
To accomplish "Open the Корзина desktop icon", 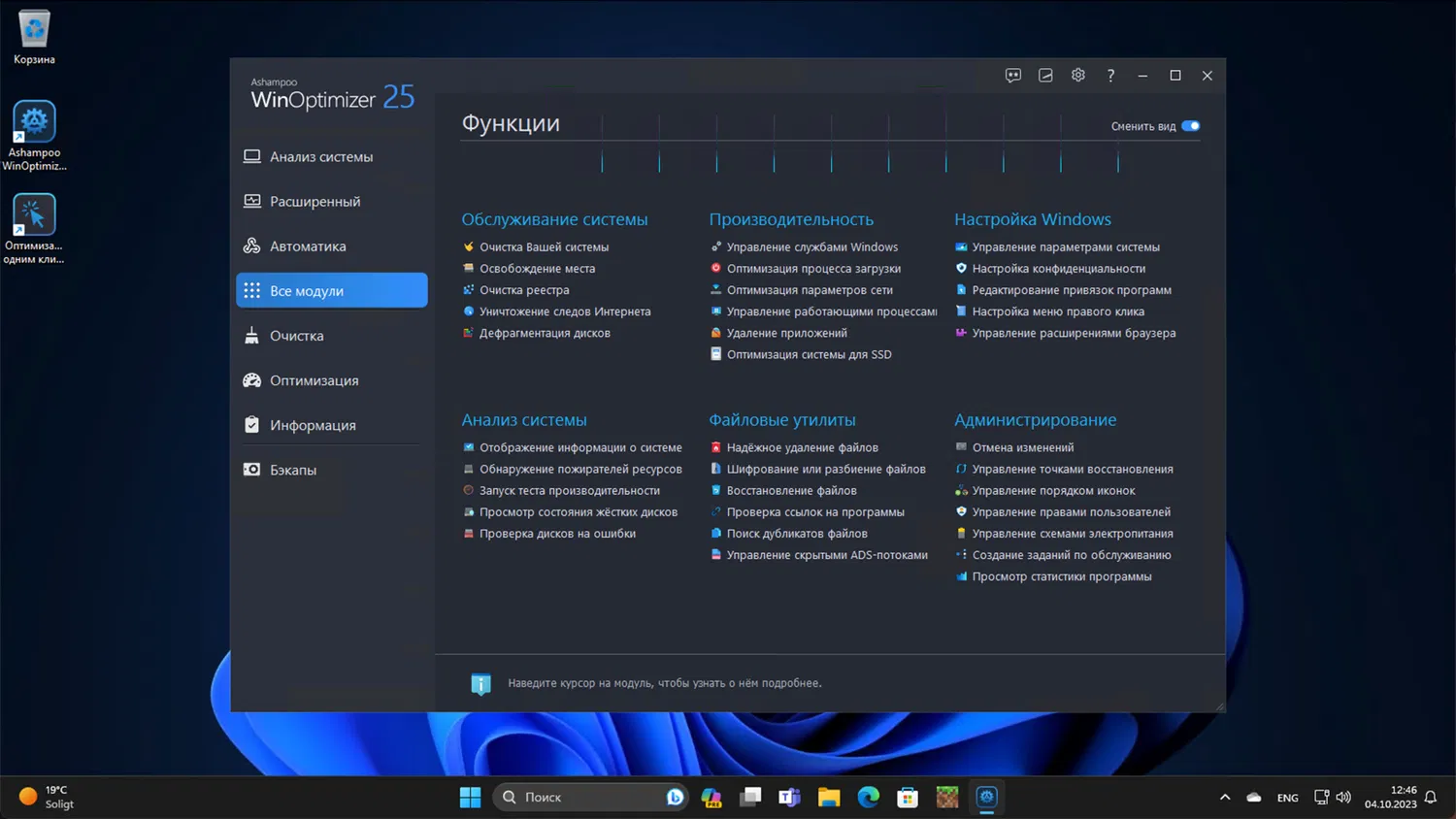I will click(x=34, y=38).
